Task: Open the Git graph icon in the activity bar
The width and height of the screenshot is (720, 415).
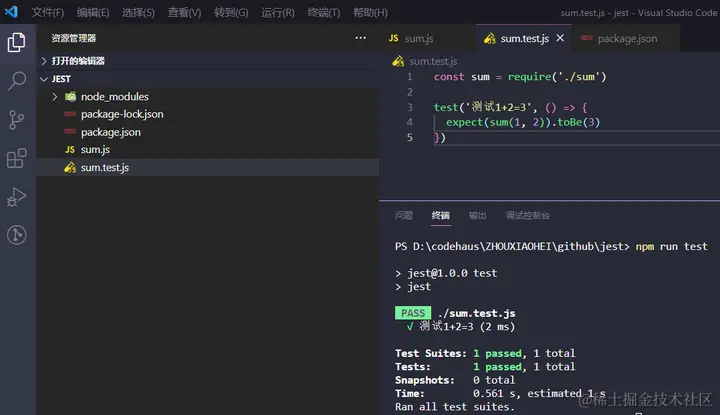Action: tap(17, 235)
